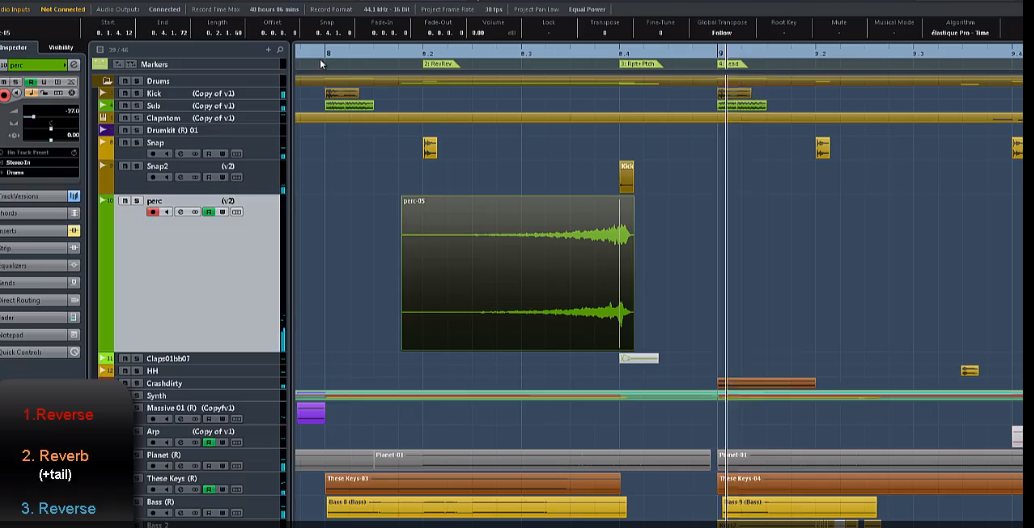Click the inspector record enable button
The width and height of the screenshot is (1034, 528).
click(x=5, y=94)
